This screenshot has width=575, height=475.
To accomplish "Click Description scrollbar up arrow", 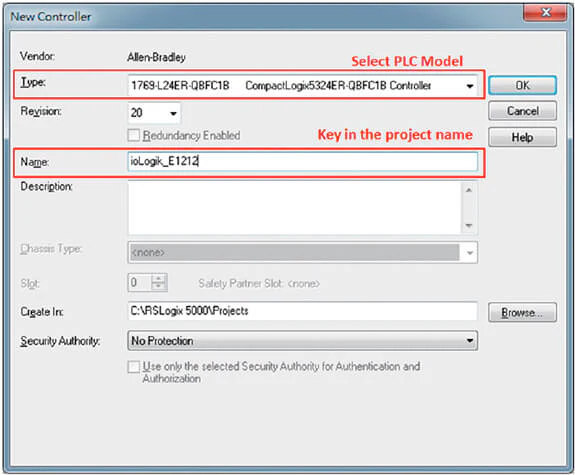I will tap(469, 190).
